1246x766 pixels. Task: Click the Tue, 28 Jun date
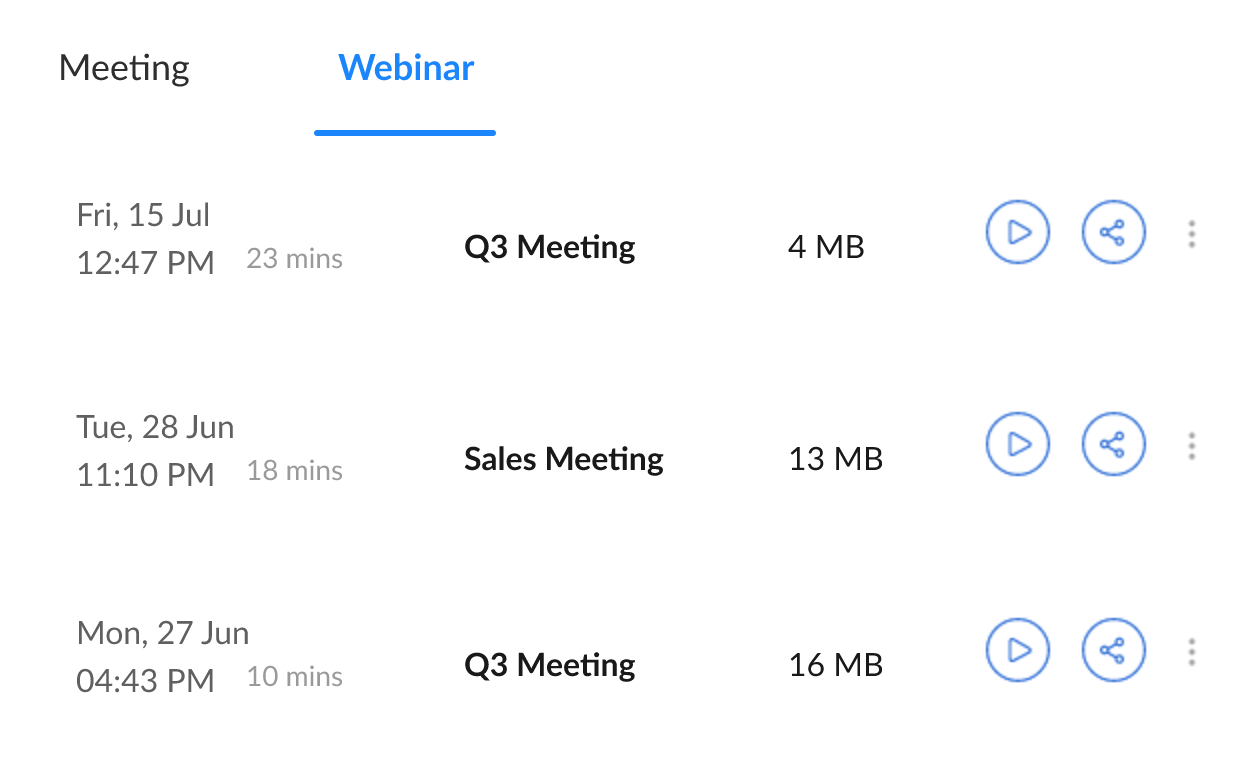[x=155, y=427]
